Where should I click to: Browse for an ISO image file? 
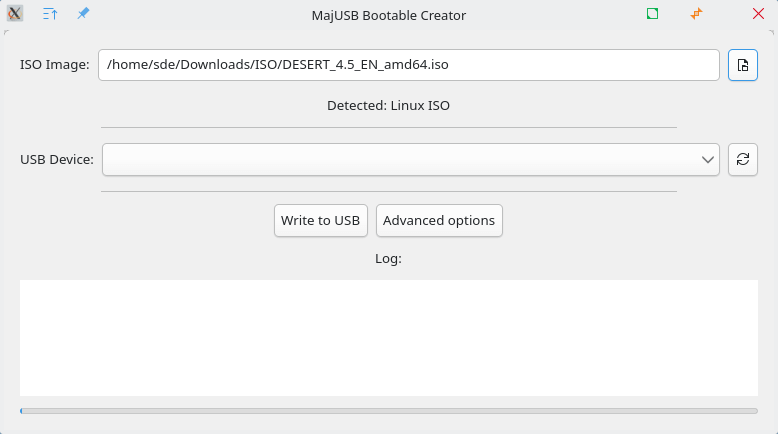pos(742,65)
